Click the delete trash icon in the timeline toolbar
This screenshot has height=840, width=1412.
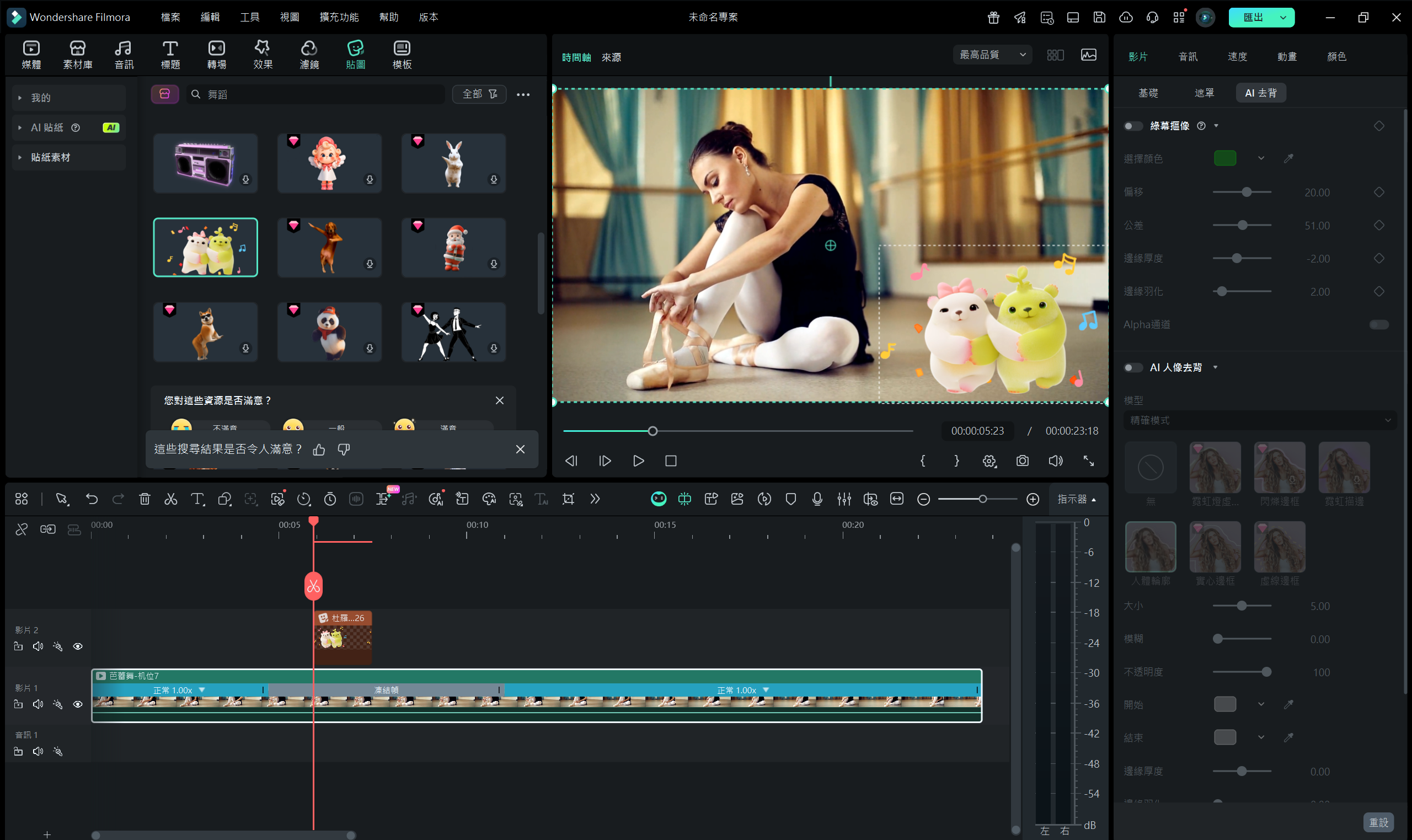tap(145, 499)
